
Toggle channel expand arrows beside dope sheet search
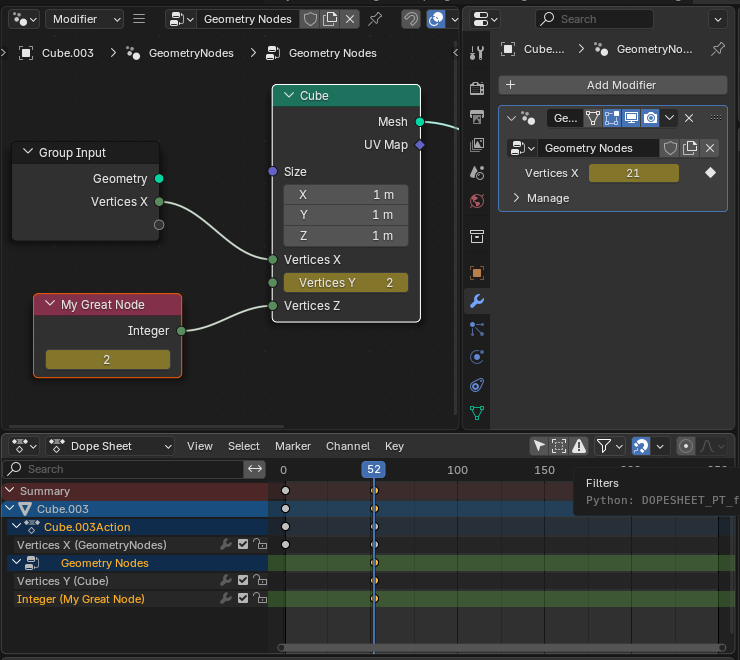[255, 469]
